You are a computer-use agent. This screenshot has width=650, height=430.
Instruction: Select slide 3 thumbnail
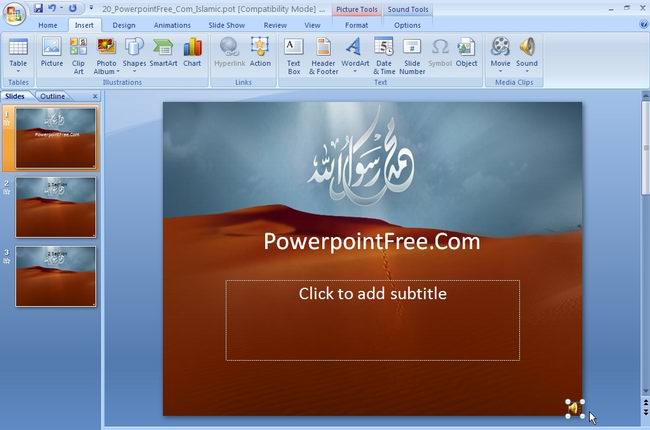coord(56,277)
